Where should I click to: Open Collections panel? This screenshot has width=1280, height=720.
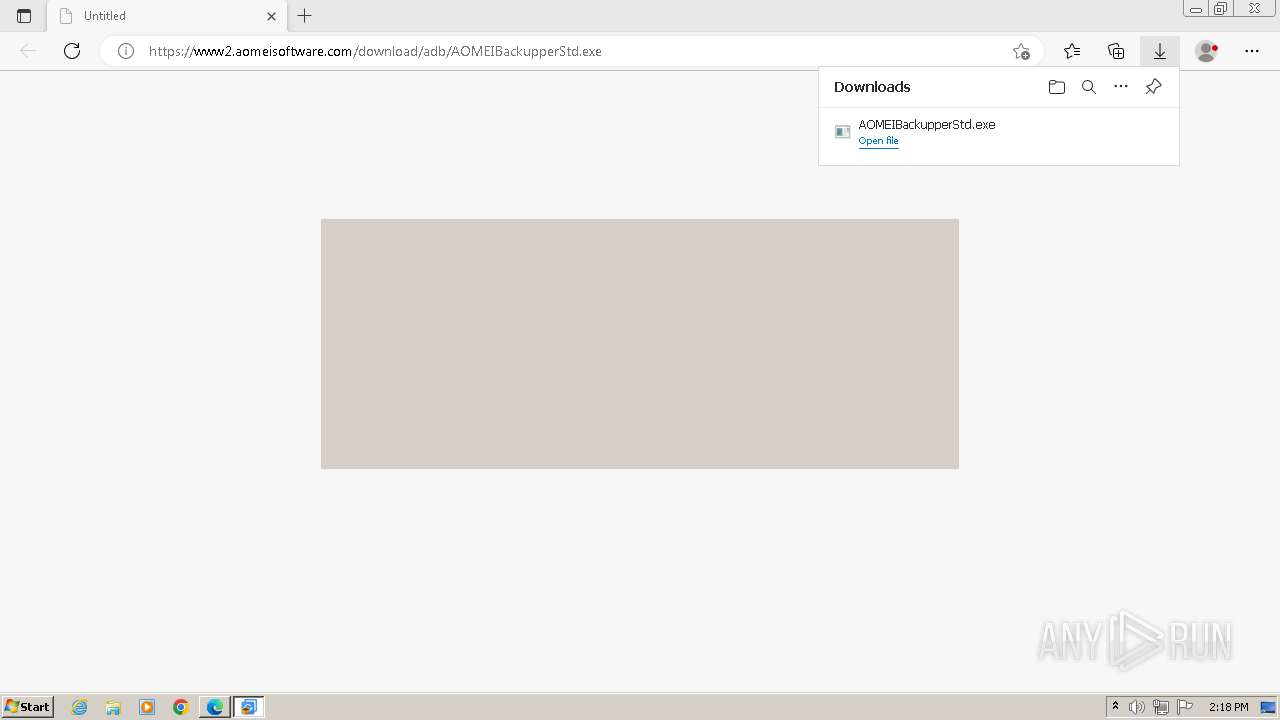pos(1116,51)
